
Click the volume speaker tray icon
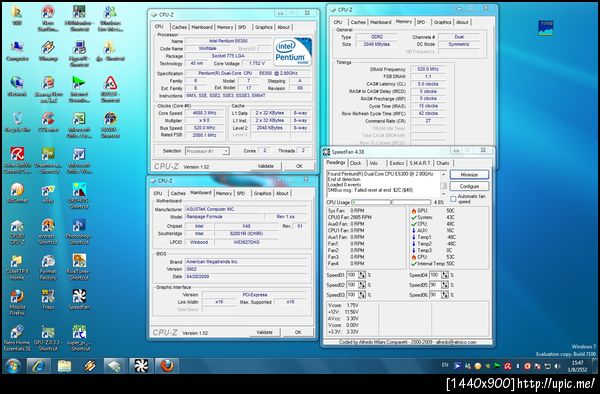click(557, 366)
